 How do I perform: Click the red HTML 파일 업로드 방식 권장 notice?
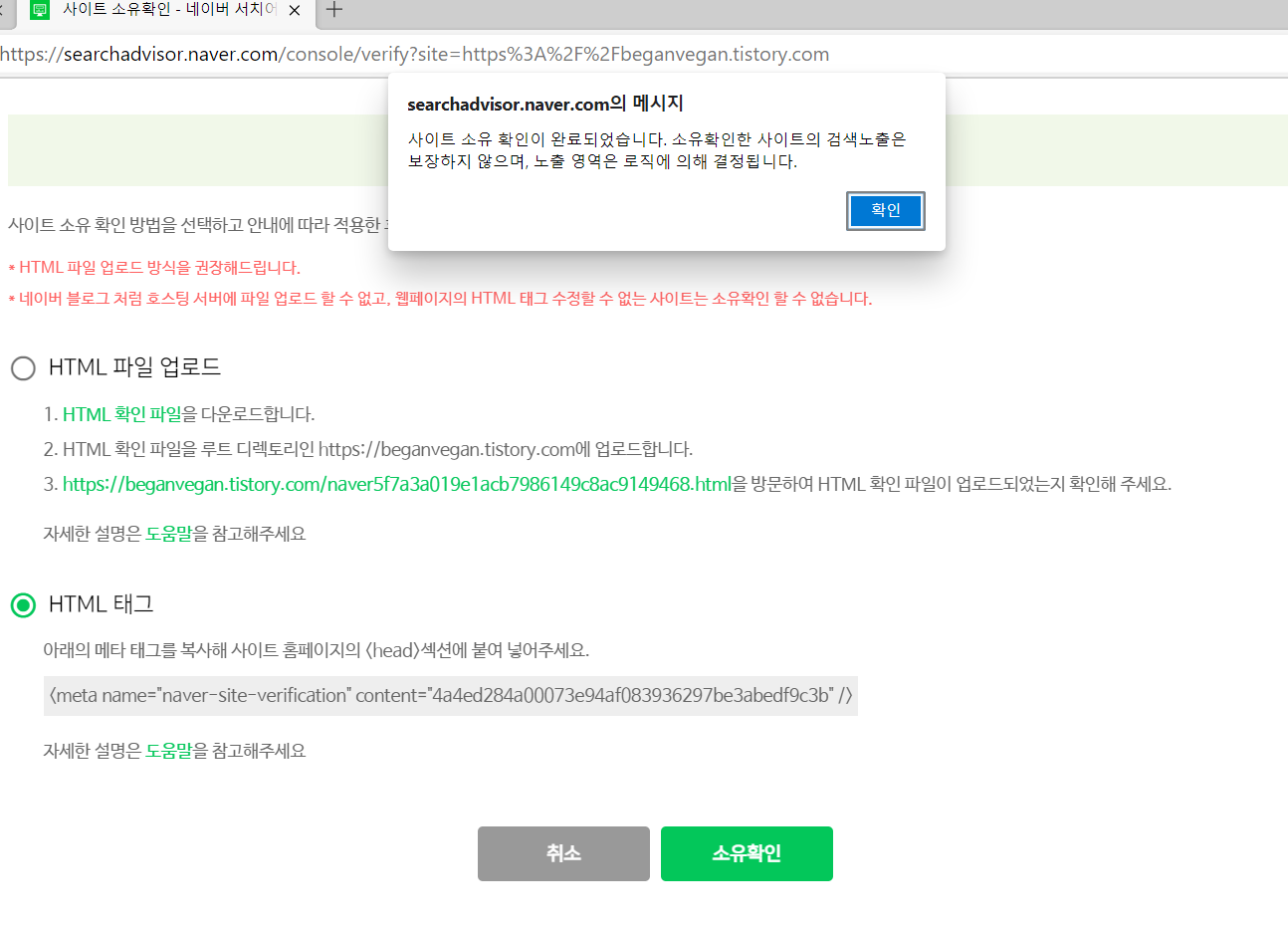154,267
